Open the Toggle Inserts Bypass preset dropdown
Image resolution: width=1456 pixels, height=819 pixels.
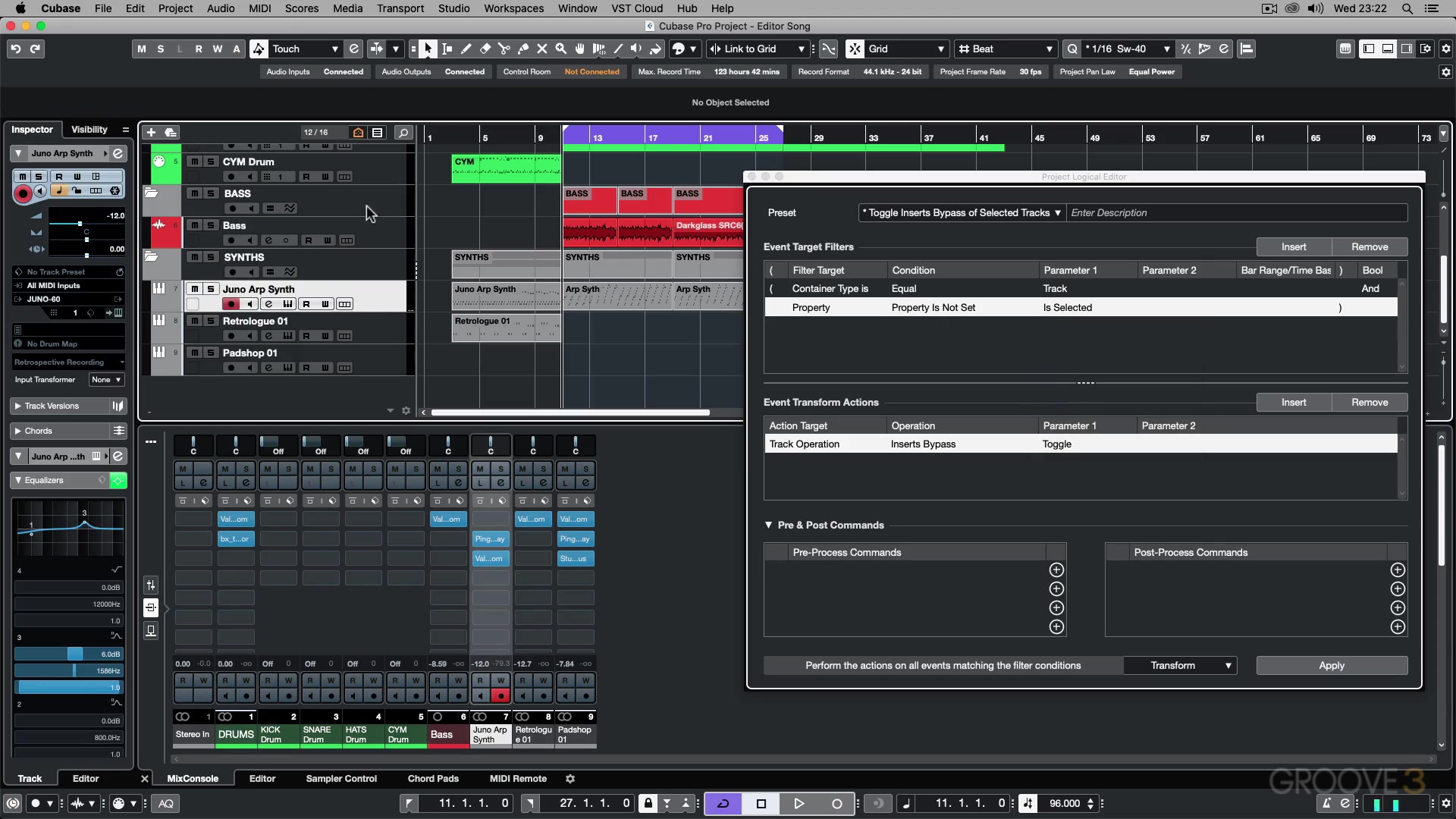[x=961, y=213]
